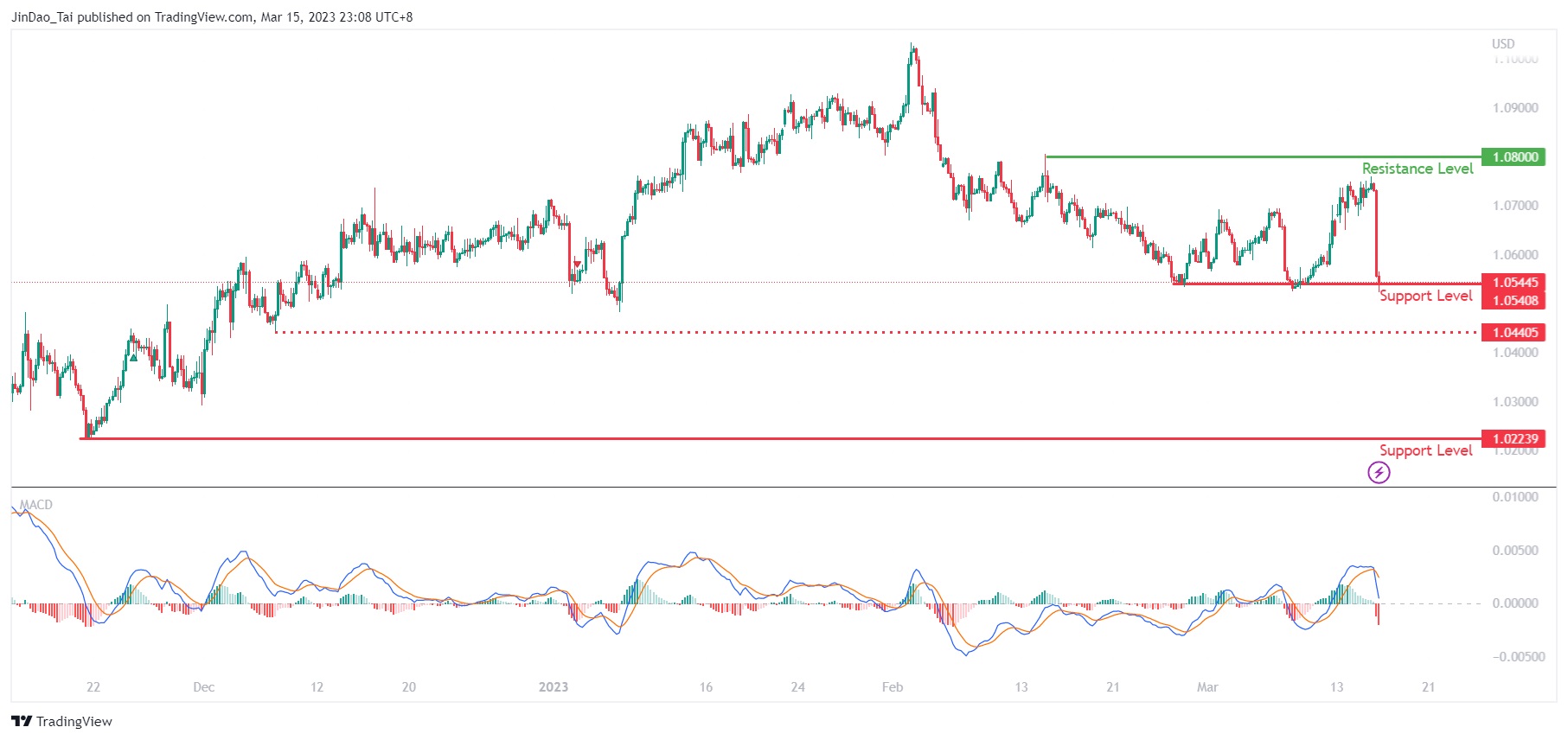Viewport: 1568px width, 740px height.
Task: Click the Support Level text near 1.05408
Action: [x=1425, y=296]
